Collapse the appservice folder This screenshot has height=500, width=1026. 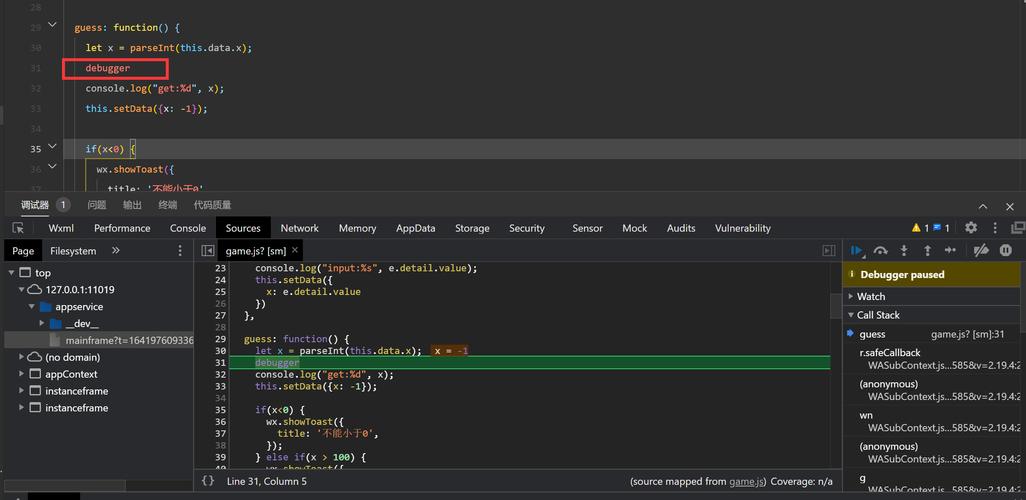[31, 306]
